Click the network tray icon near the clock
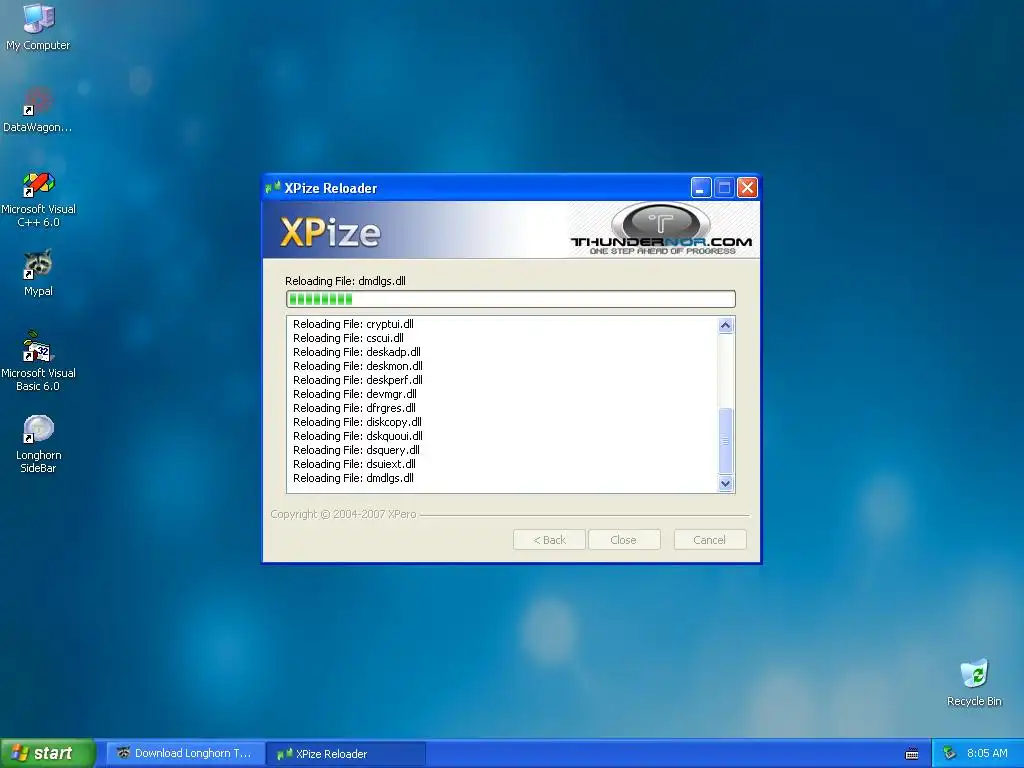This screenshot has width=1024, height=768. point(949,754)
